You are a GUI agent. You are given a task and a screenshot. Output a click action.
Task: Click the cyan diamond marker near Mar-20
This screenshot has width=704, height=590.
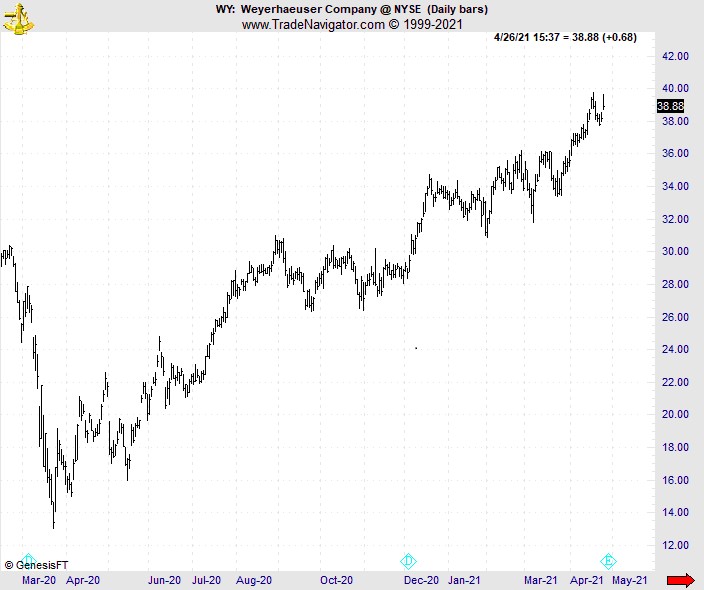click(28, 559)
